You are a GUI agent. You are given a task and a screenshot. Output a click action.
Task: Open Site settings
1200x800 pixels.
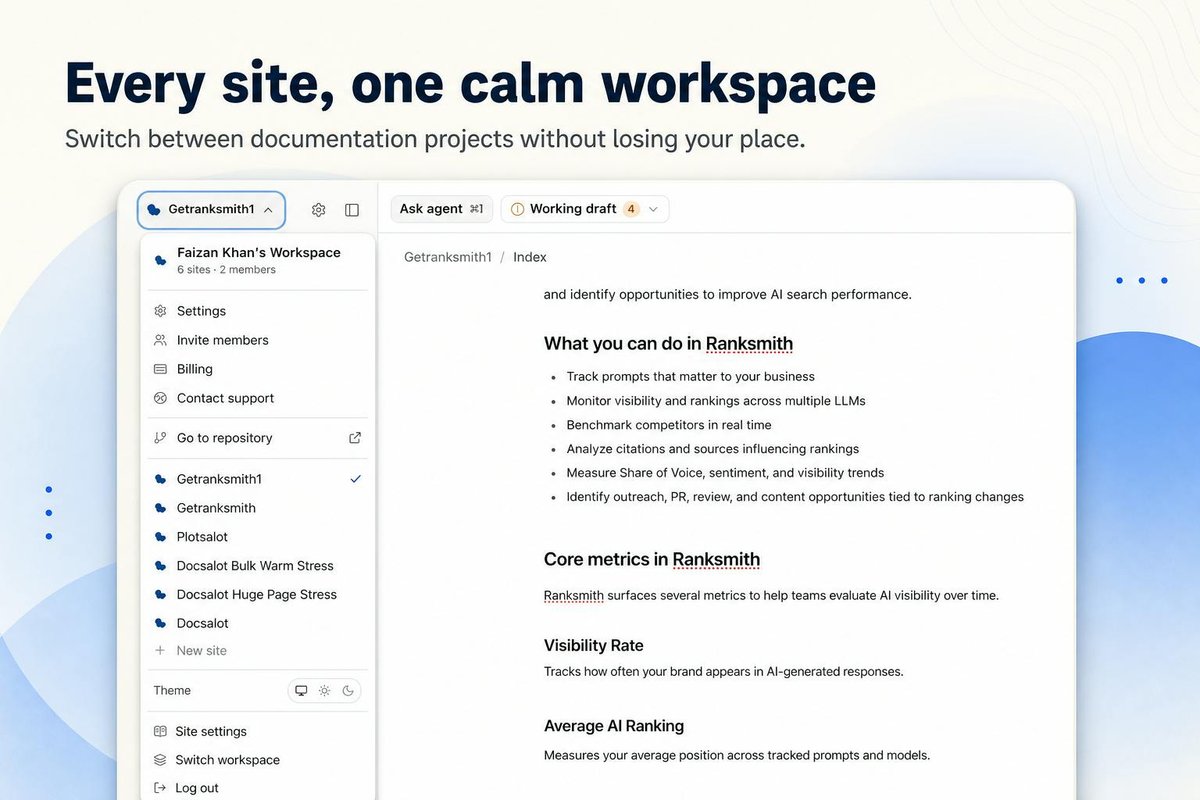pos(258,731)
